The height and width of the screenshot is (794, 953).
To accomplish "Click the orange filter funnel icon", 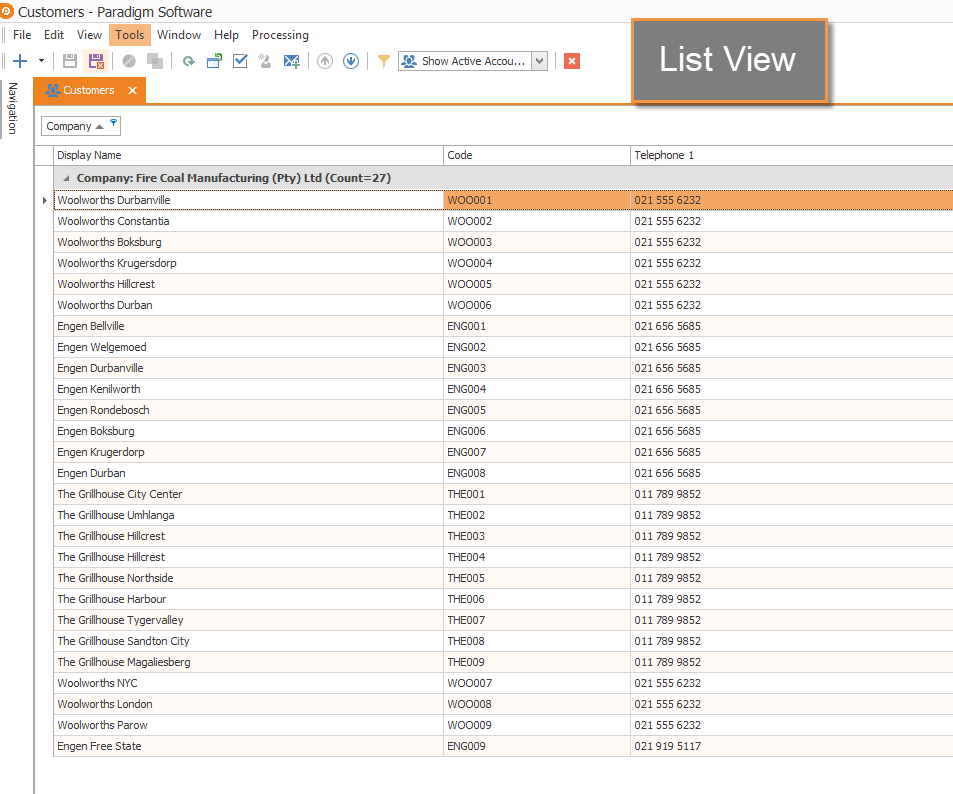I will [383, 60].
